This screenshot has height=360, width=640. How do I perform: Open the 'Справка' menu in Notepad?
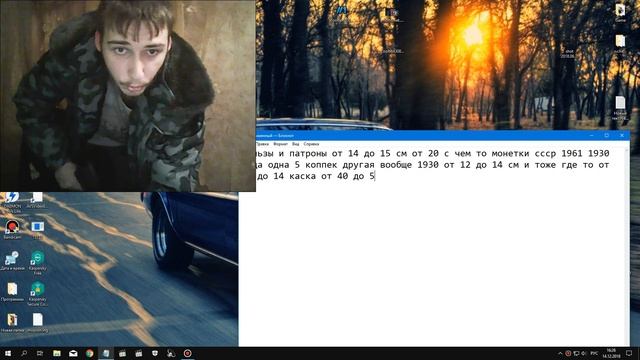(311, 144)
